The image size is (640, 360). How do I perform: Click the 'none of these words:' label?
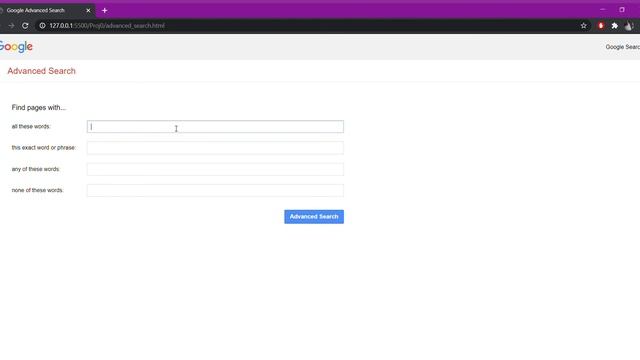pyautogui.click(x=38, y=190)
